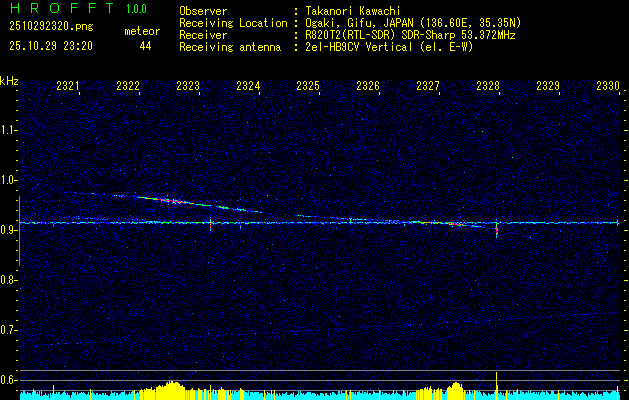Click the Observer field label
The width and height of the screenshot is (629, 400).
(x=203, y=11)
